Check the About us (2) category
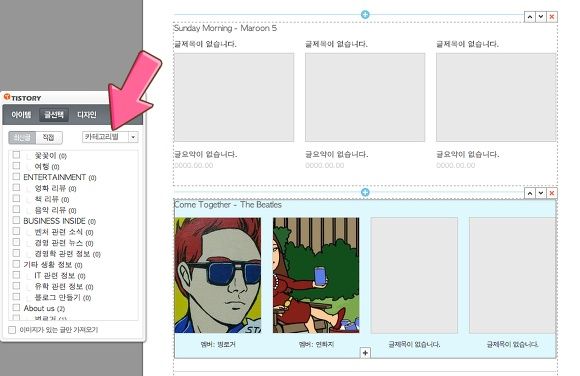Image resolution: width=580 pixels, height=376 pixels. pos(16,307)
